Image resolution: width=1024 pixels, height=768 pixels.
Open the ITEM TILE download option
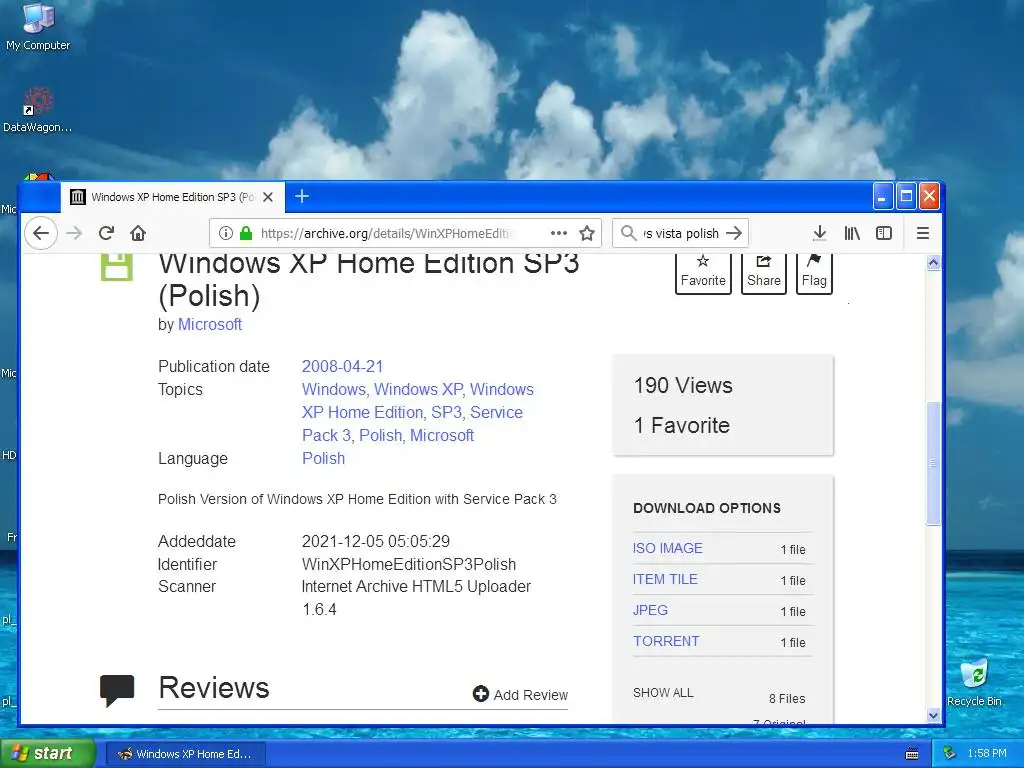click(665, 579)
